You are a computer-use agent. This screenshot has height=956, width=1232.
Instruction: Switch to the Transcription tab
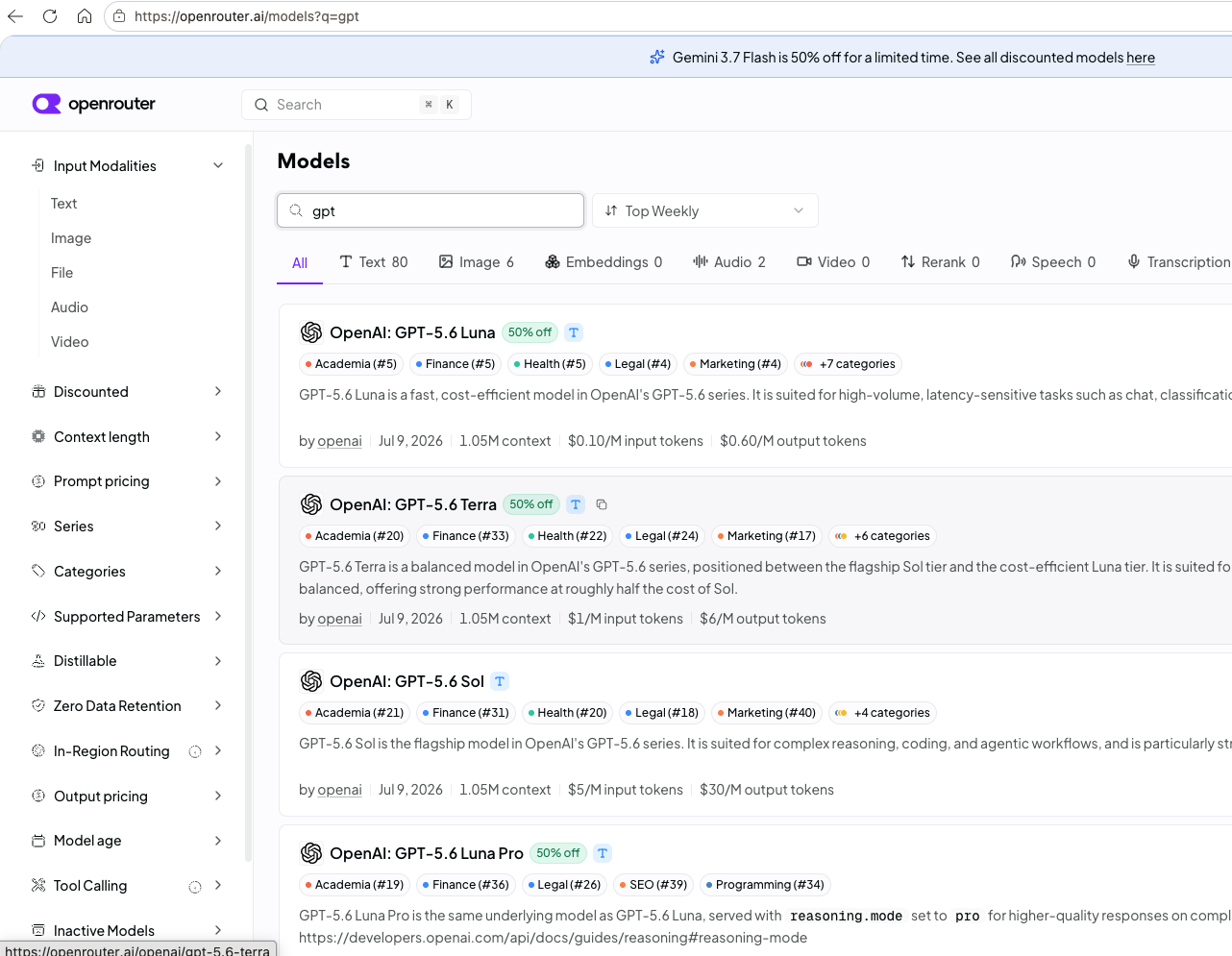pos(1179,262)
